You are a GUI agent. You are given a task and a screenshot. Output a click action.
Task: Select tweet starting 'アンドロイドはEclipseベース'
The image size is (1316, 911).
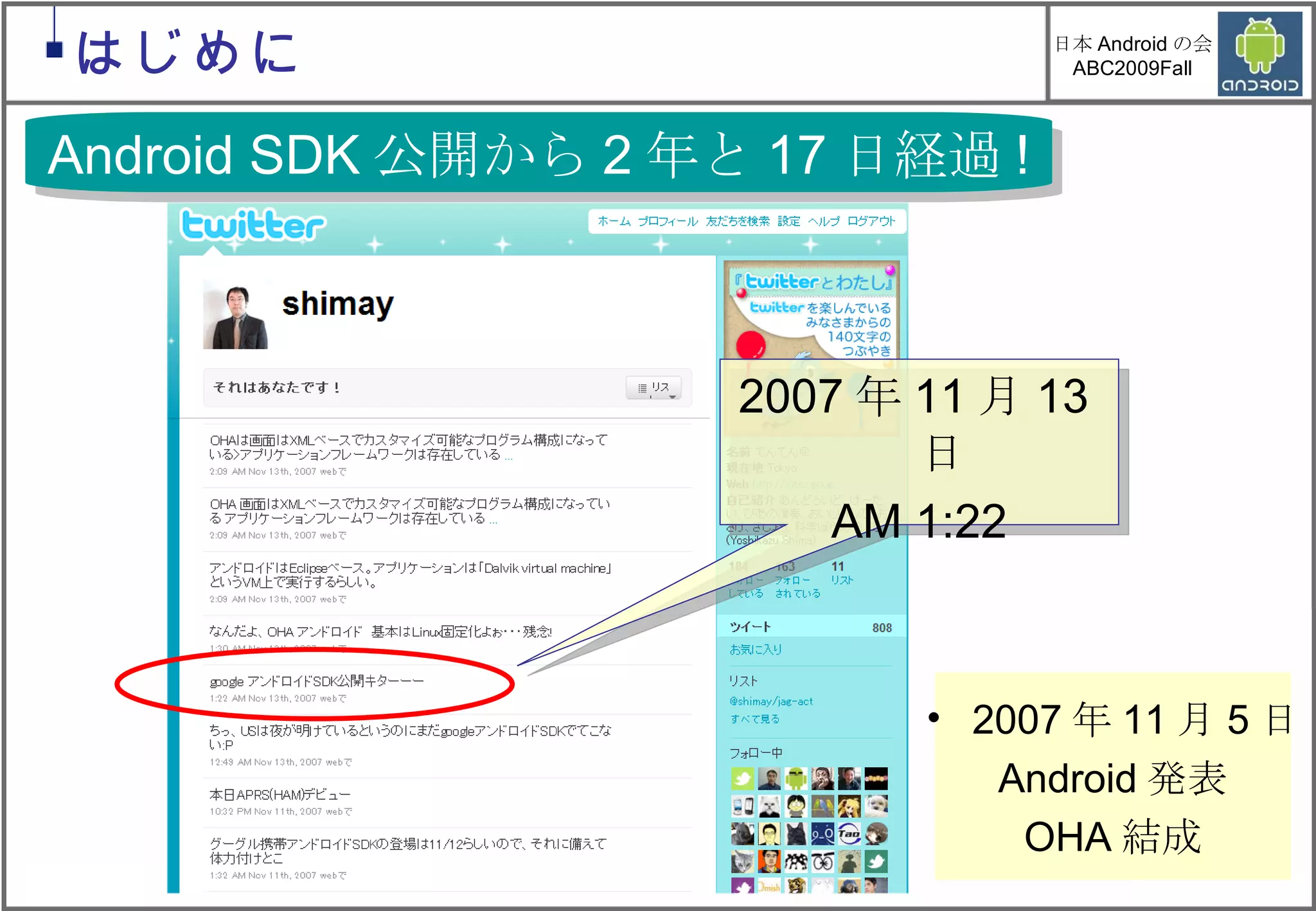click(410, 575)
